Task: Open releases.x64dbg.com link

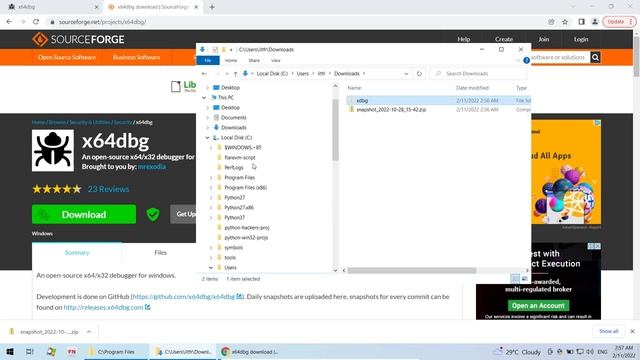Action: [x=103, y=307]
